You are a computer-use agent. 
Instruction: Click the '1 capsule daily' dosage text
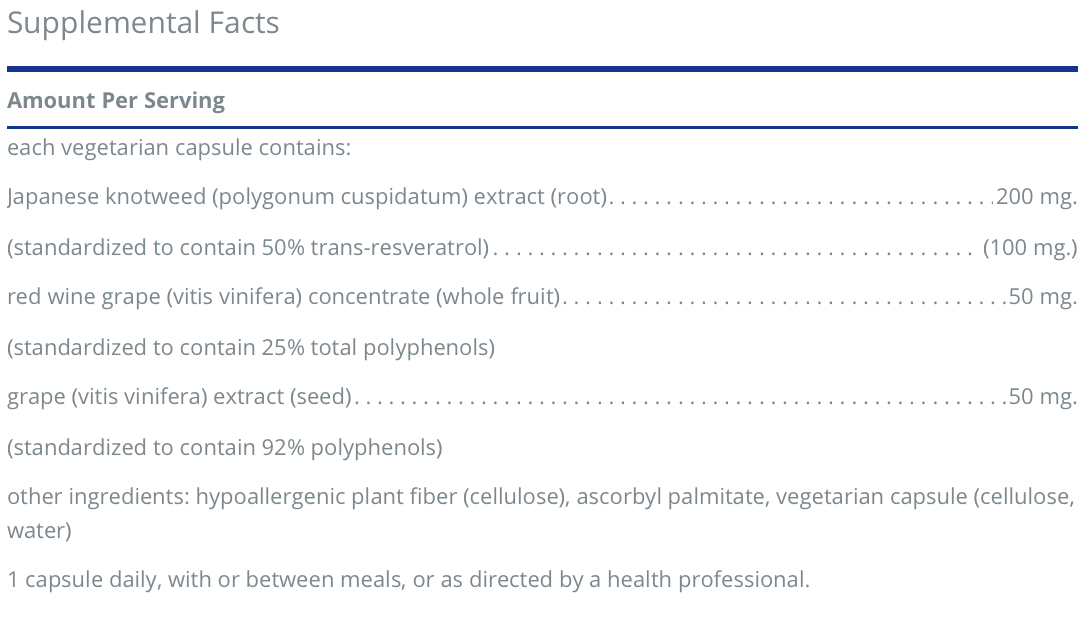click(84, 579)
